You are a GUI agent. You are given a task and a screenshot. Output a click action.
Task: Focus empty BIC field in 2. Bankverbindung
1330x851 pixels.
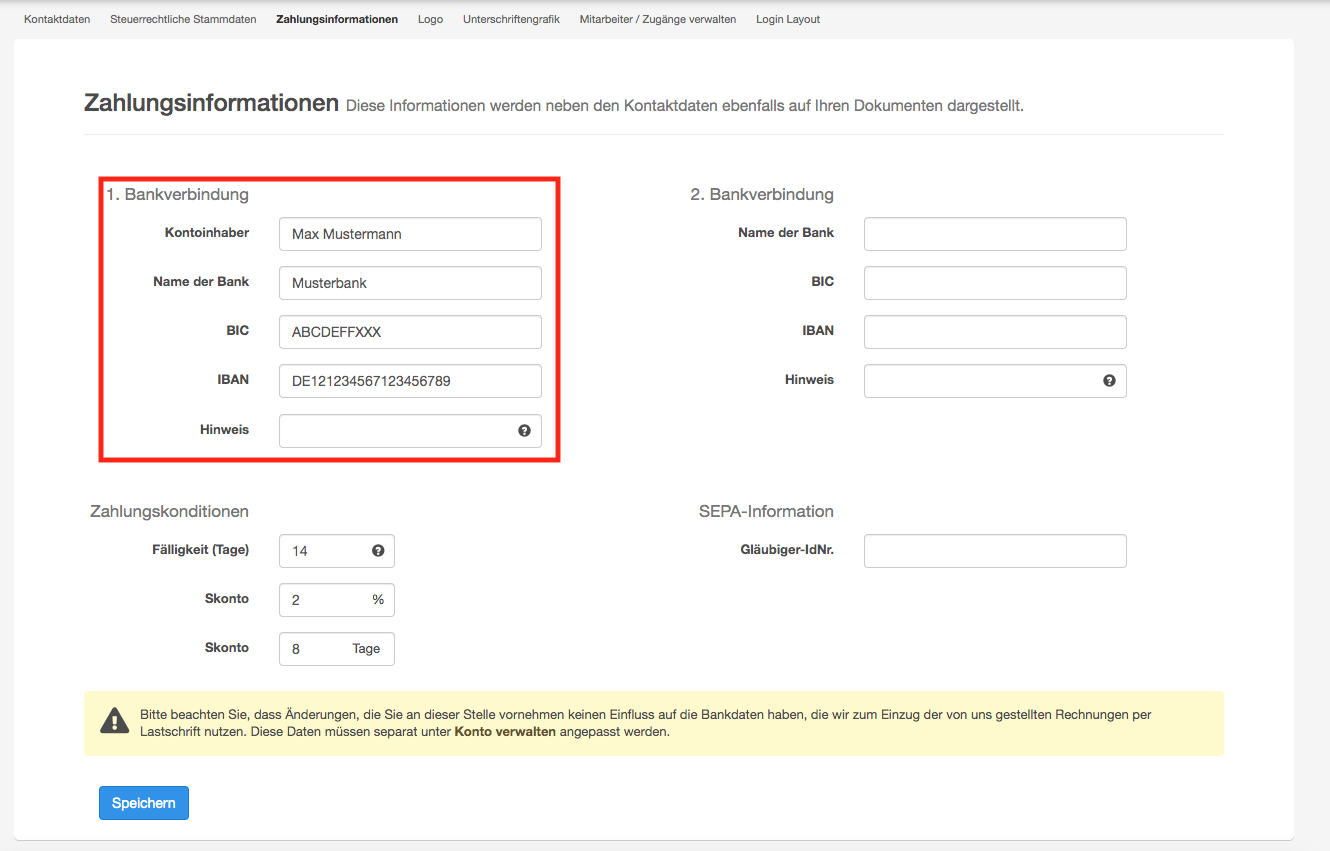click(x=995, y=283)
